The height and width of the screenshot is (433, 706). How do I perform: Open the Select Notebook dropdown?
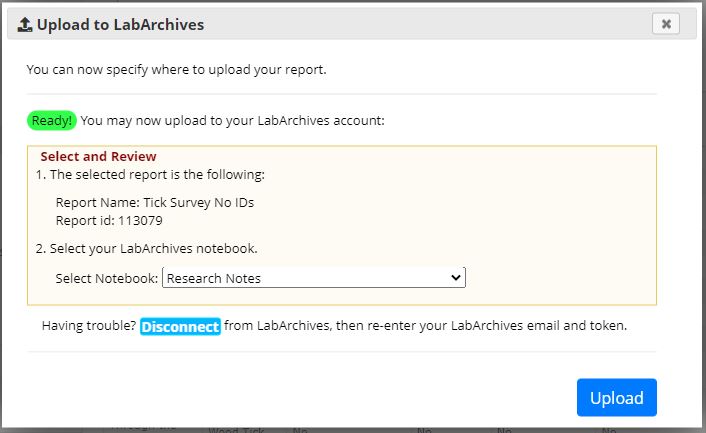313,278
